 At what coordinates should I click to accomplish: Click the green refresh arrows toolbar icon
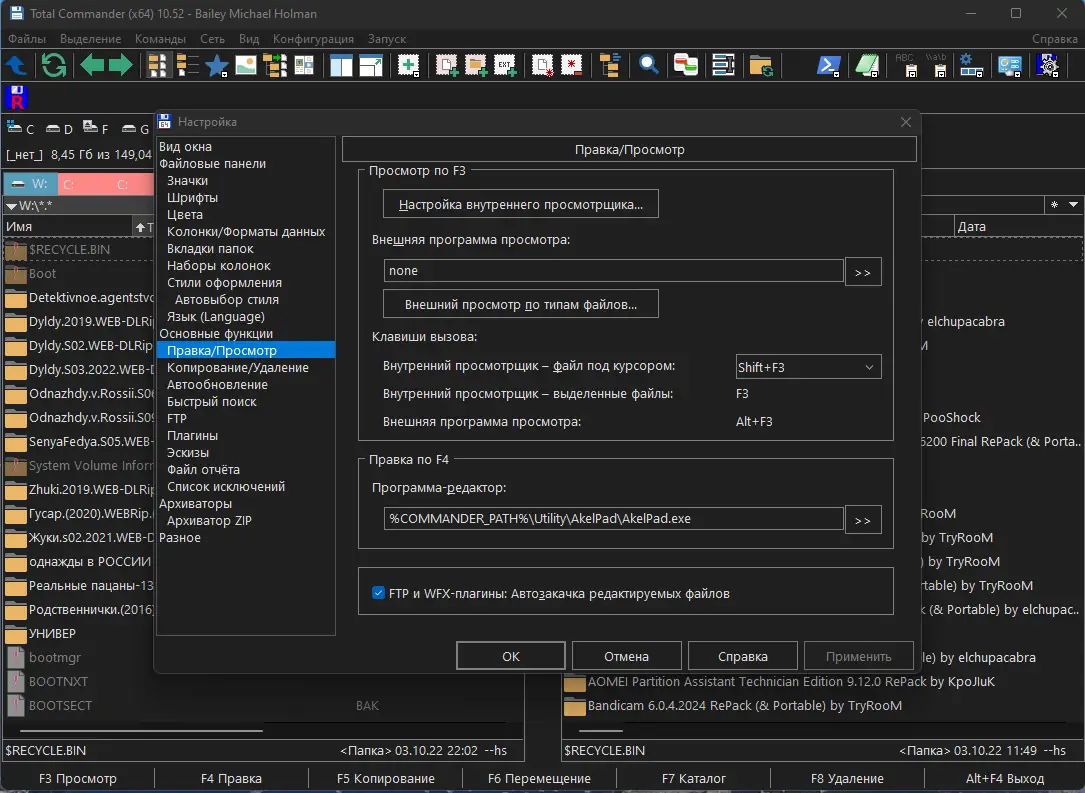53,66
